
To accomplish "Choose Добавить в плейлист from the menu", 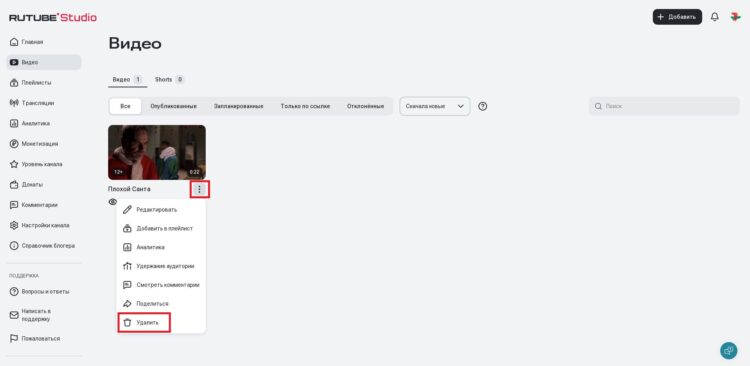I will [x=161, y=229].
